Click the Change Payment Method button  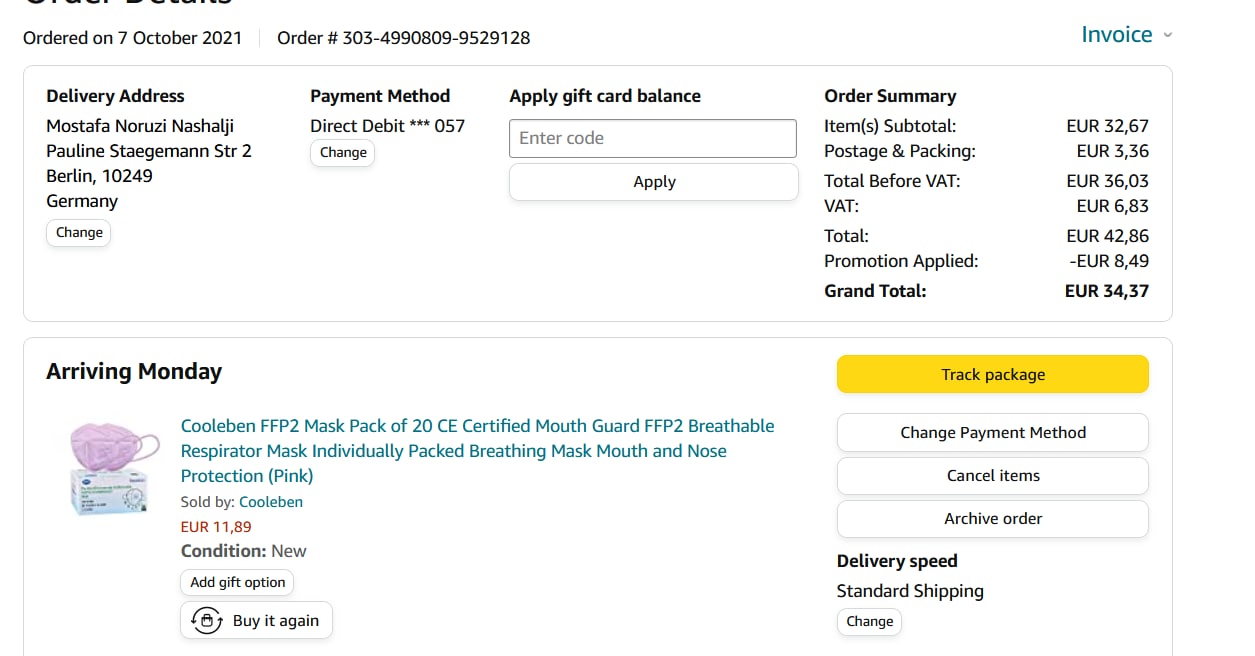[x=992, y=433]
